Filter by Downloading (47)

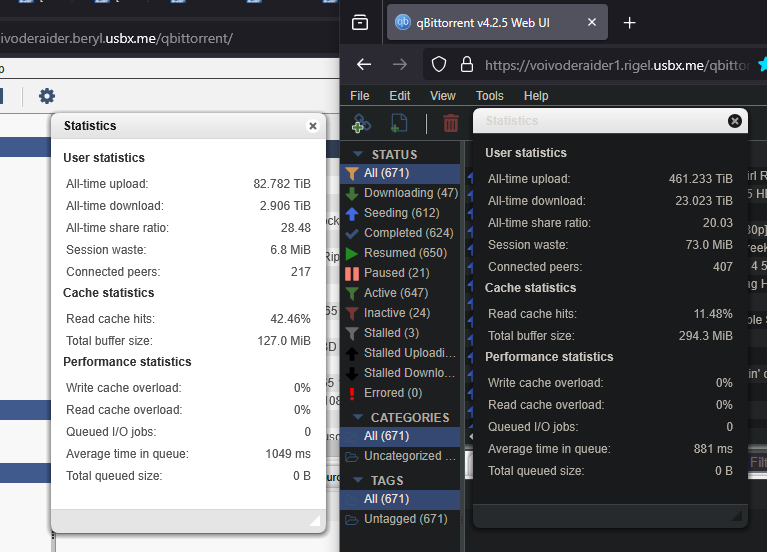click(x=400, y=193)
